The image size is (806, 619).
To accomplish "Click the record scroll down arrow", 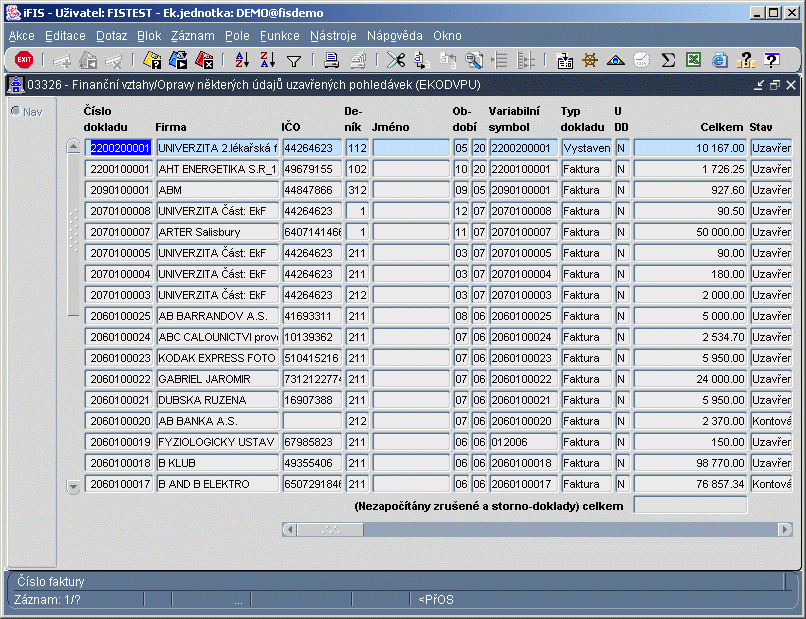I will [x=74, y=486].
